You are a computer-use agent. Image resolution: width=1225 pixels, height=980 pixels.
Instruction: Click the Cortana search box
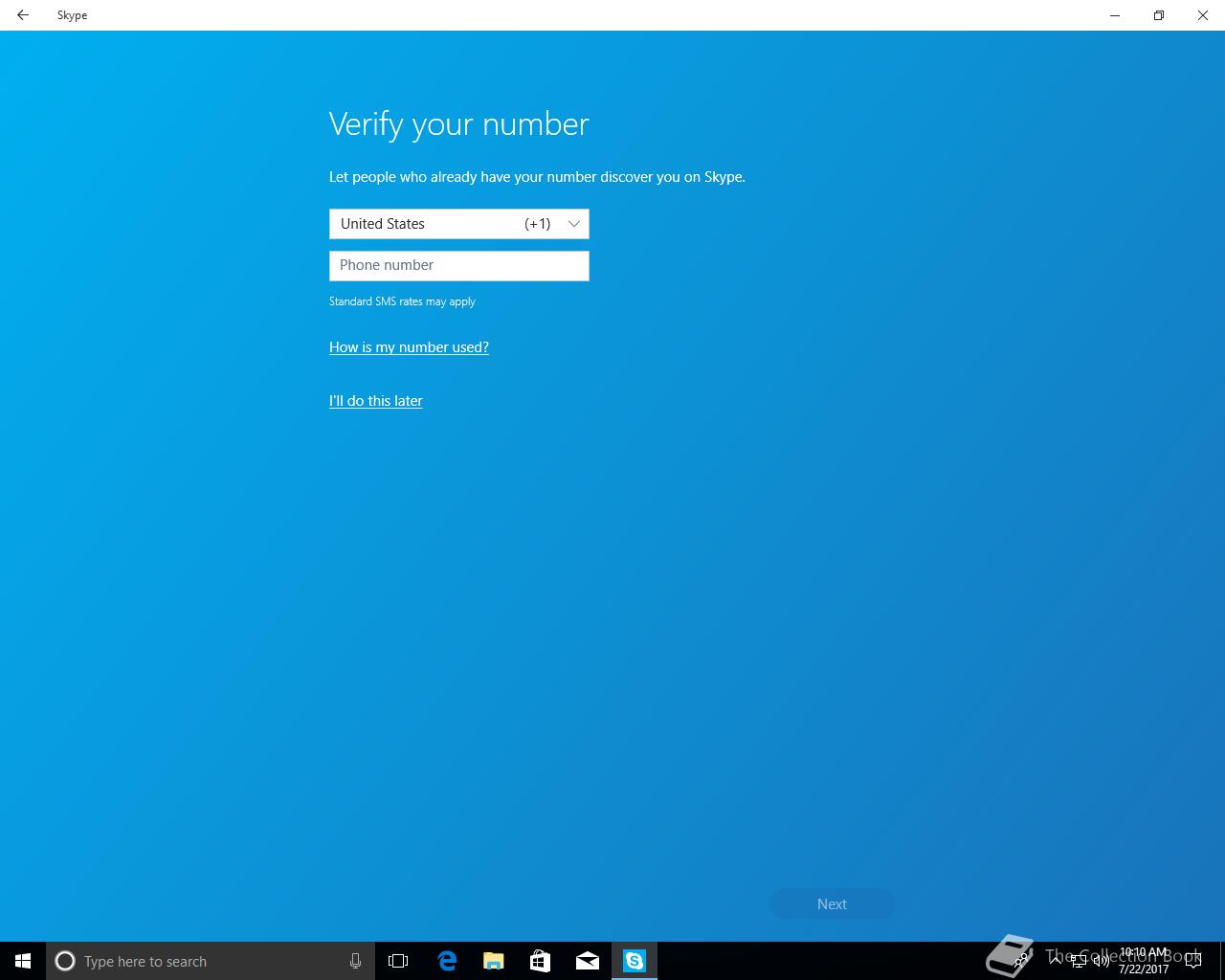tap(211, 961)
